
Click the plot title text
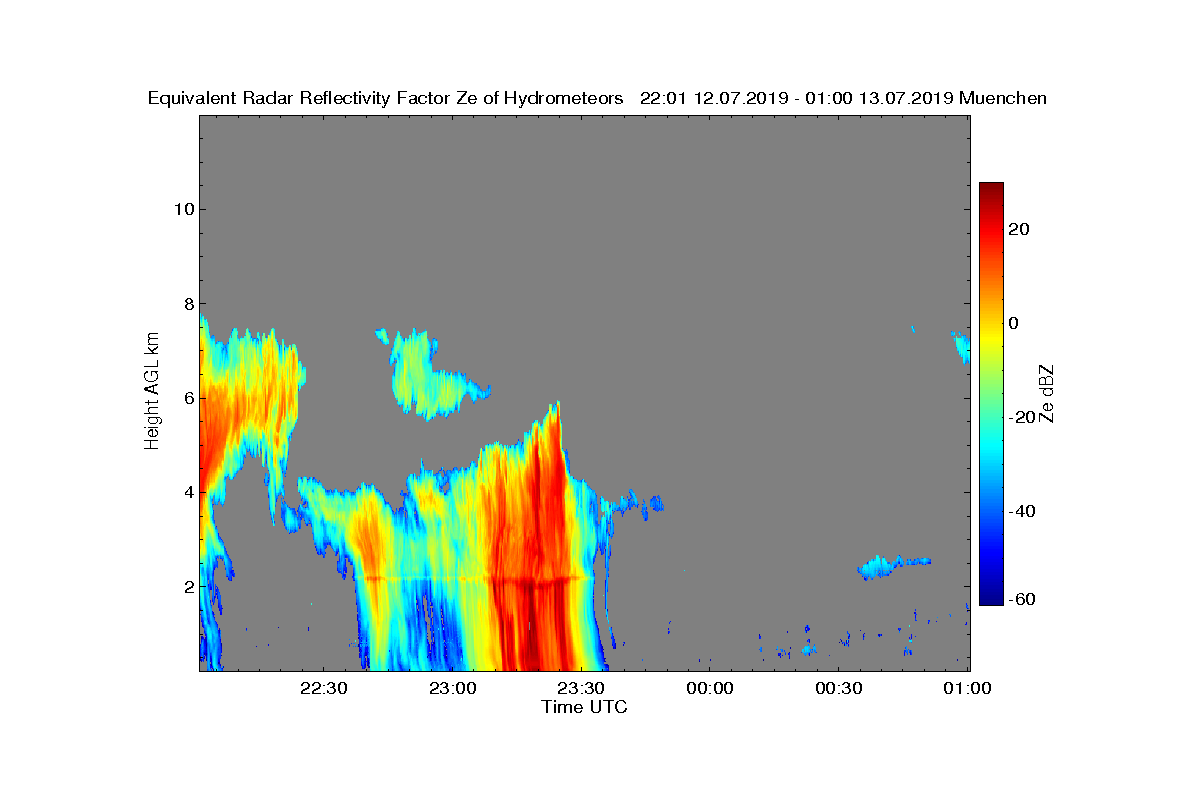click(597, 98)
